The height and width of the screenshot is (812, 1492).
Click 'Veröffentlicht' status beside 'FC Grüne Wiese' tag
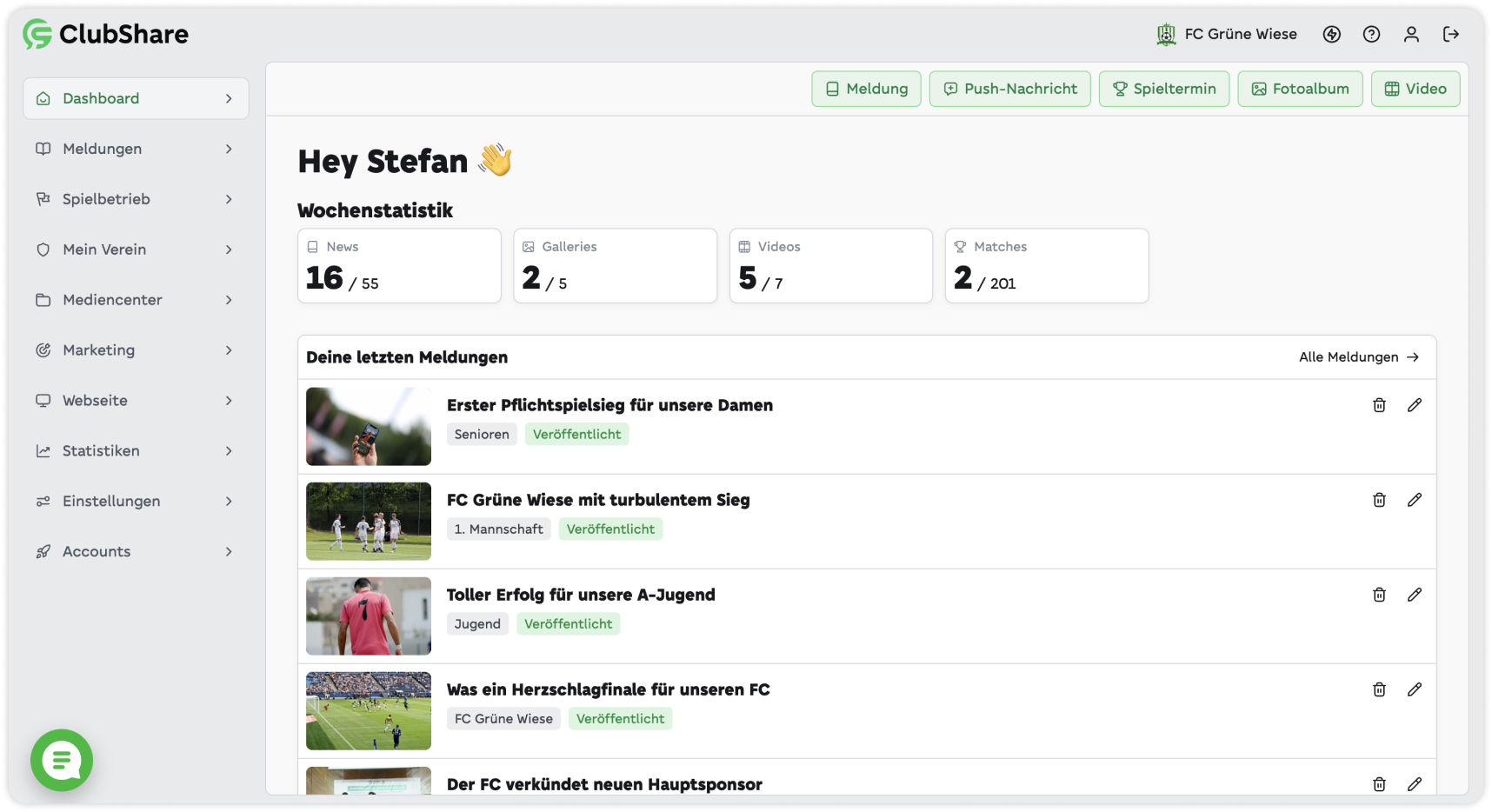pos(620,718)
